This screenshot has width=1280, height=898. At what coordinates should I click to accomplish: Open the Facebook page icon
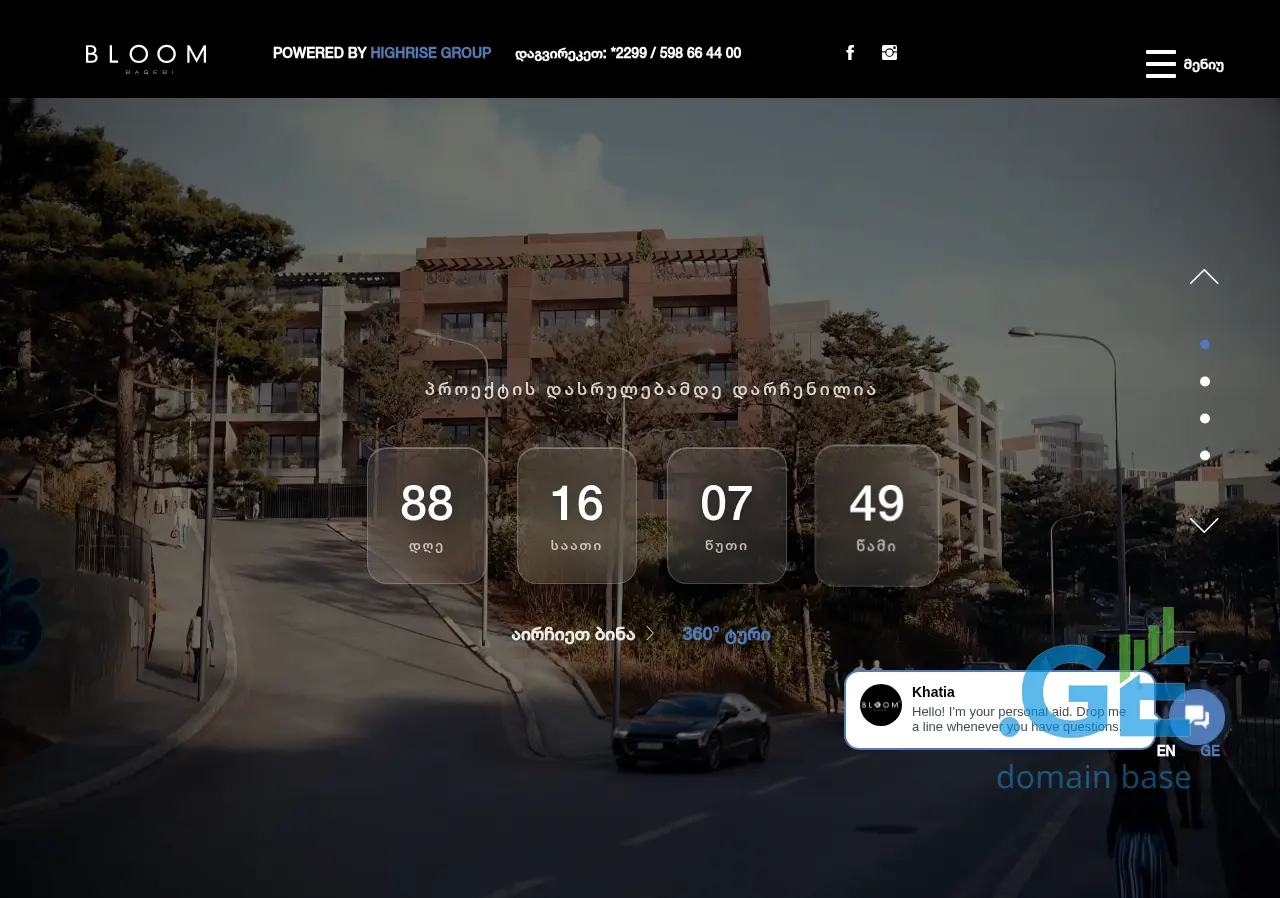click(850, 53)
